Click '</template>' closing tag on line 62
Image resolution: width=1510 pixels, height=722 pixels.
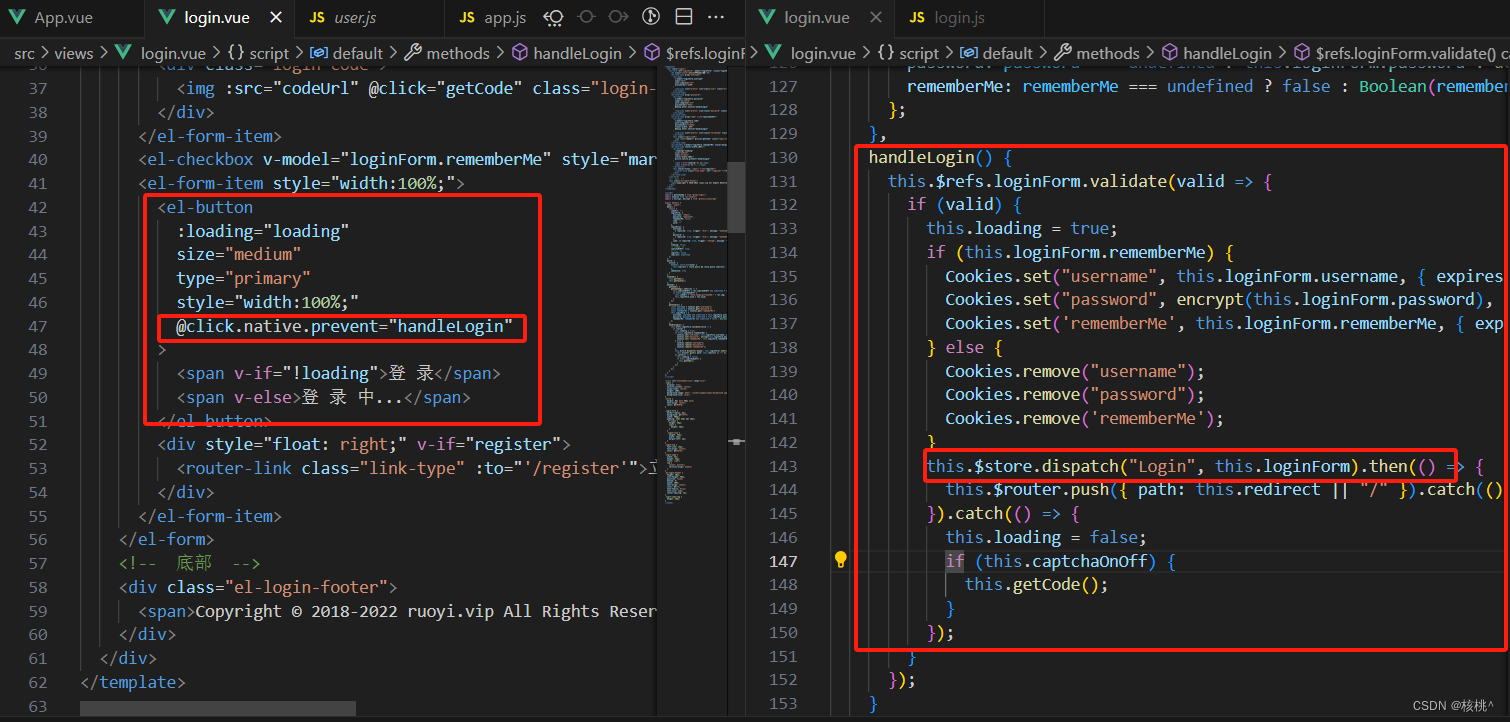click(133, 682)
